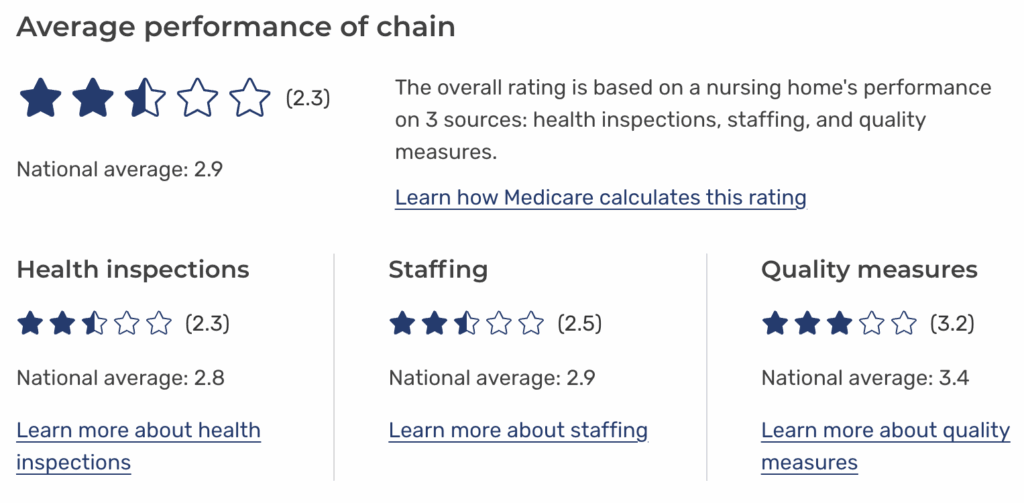The width and height of the screenshot is (1024, 503).
Task: Click the Average performance of chain heading
Action: [x=236, y=27]
